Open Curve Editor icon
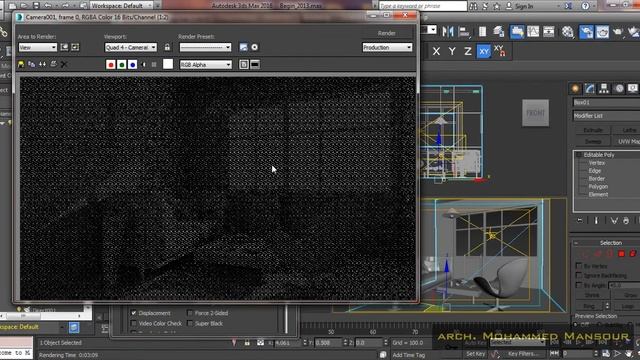Viewport: 640px width, 360px height. coord(533,31)
